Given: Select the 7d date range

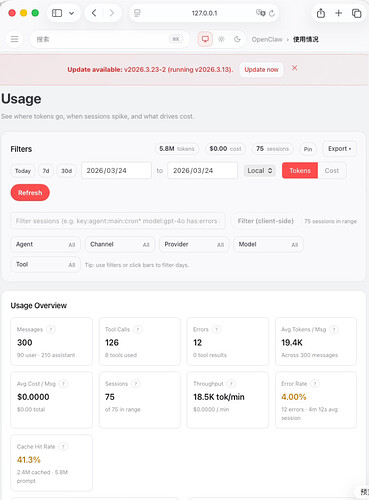Looking at the screenshot, I should tap(46, 171).
